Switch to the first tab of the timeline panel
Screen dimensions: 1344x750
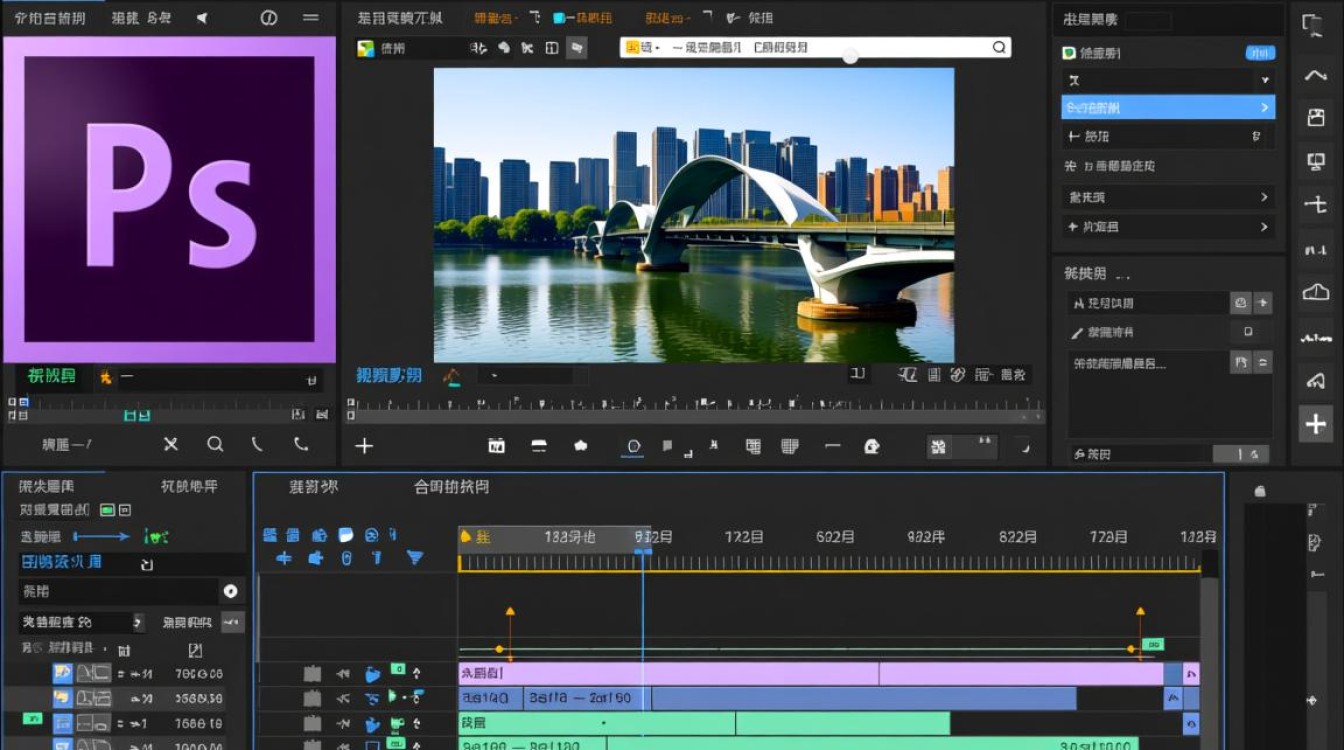pos(314,487)
